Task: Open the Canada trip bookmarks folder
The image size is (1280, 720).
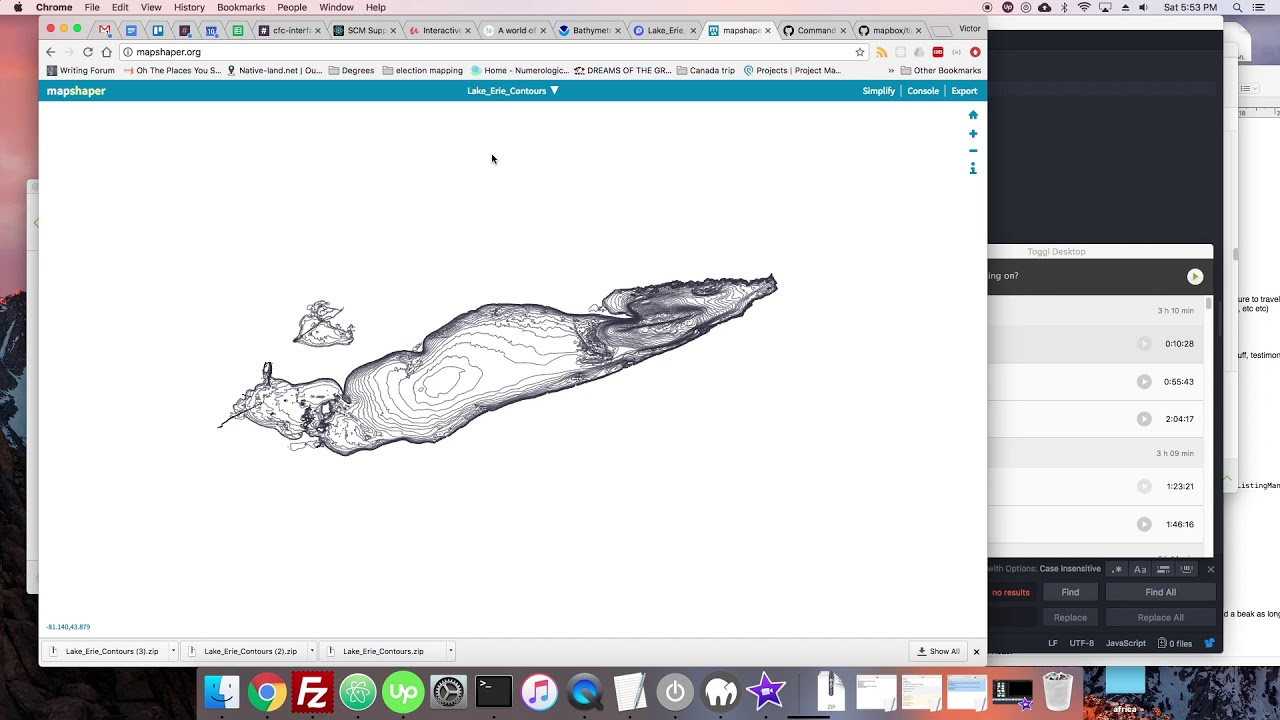Action: (706, 71)
